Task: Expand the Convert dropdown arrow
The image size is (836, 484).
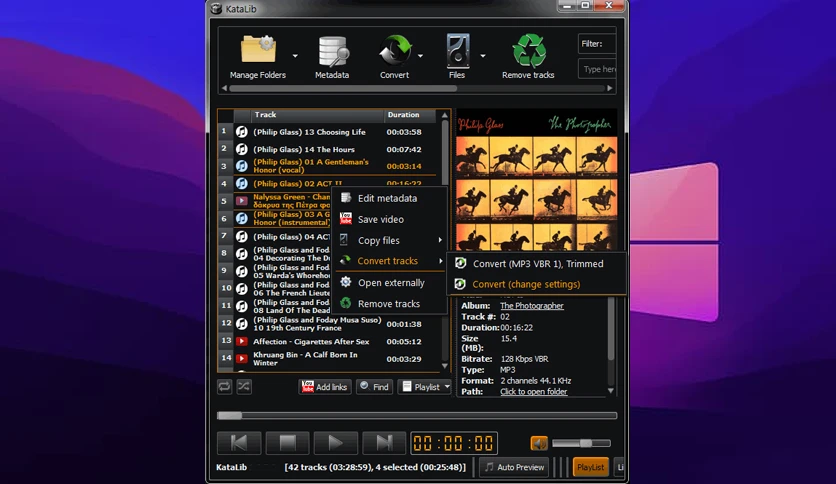Action: tap(421, 56)
